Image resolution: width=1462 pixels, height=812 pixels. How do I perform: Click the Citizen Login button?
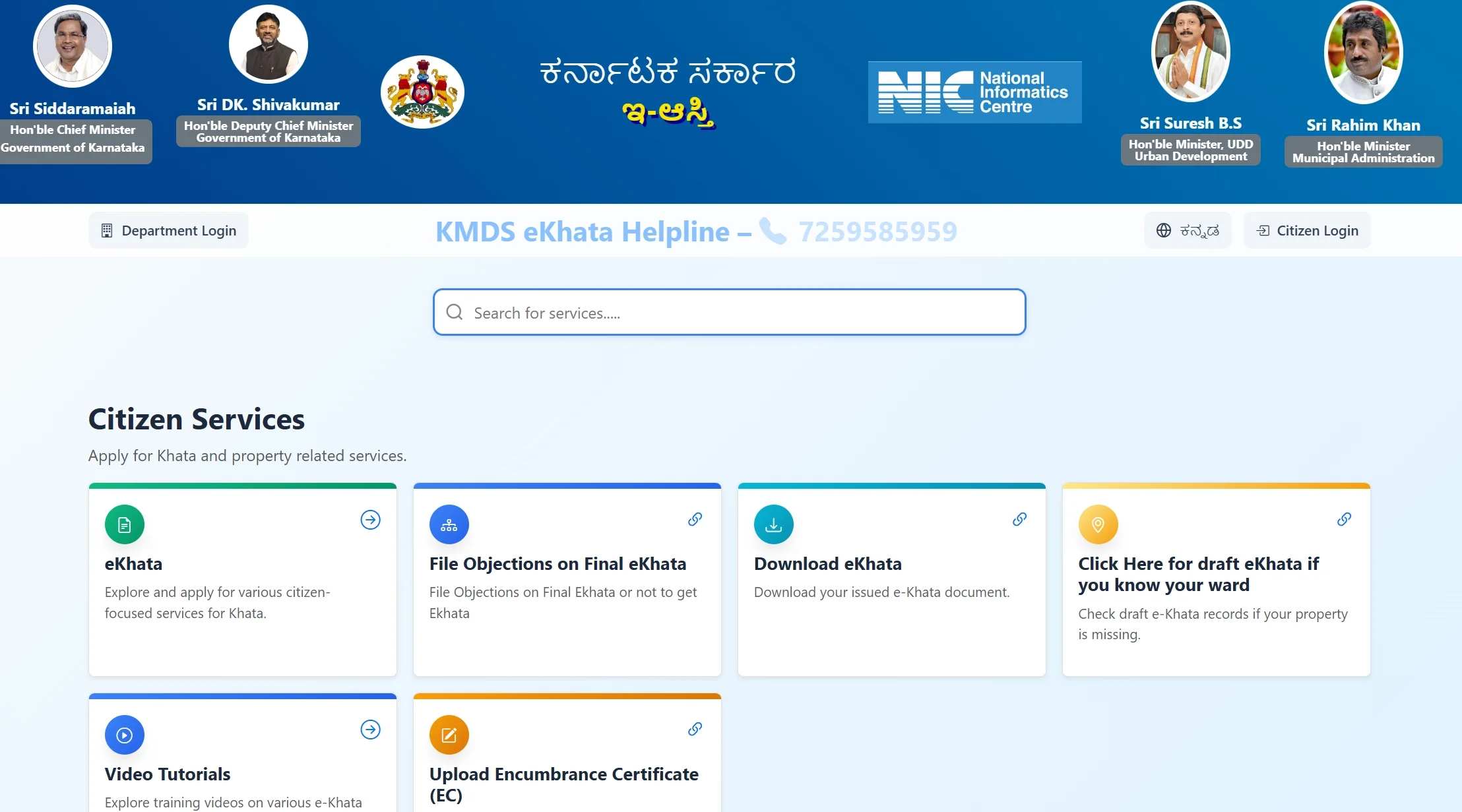coord(1307,230)
